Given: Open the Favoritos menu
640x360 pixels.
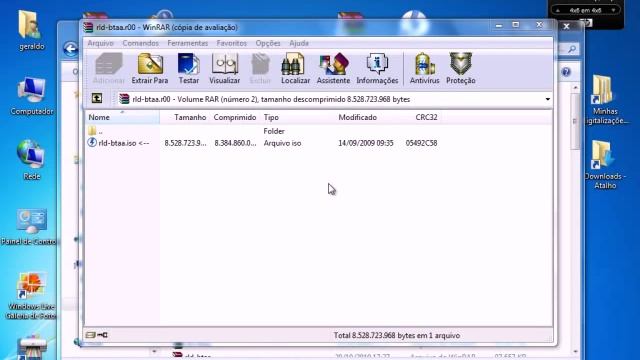Looking at the screenshot, I should [x=231, y=43].
